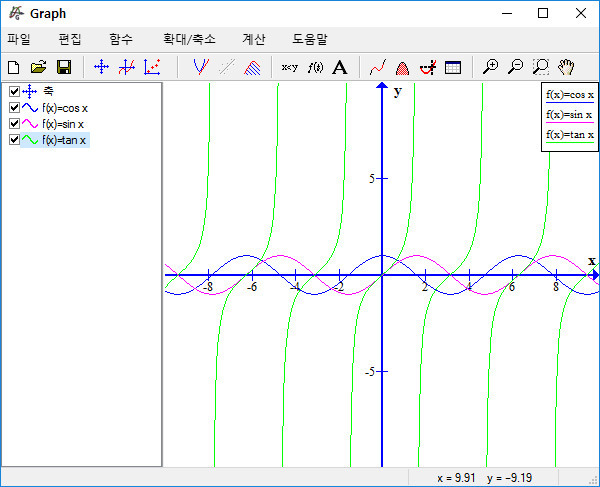The image size is (600, 487).
Task: Click f(x)=cos x legend entry
Action: click(x=570, y=95)
